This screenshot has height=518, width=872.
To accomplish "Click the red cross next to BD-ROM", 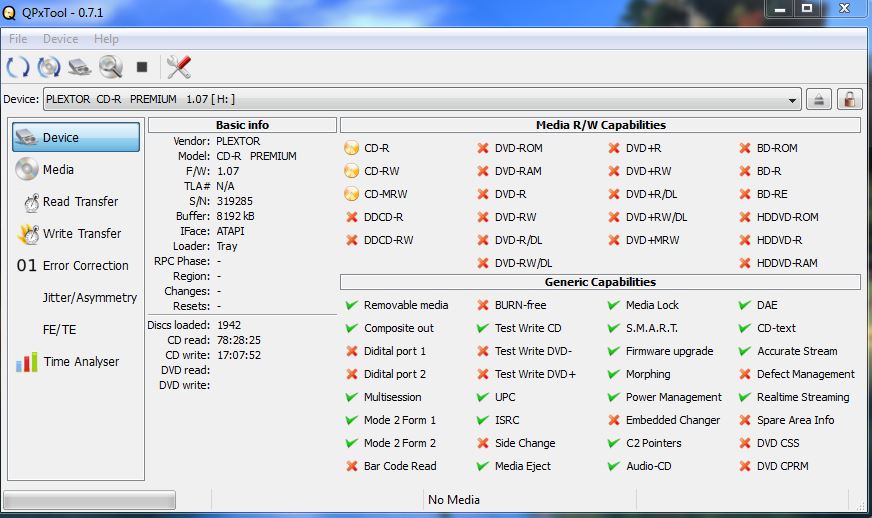I will [x=745, y=148].
